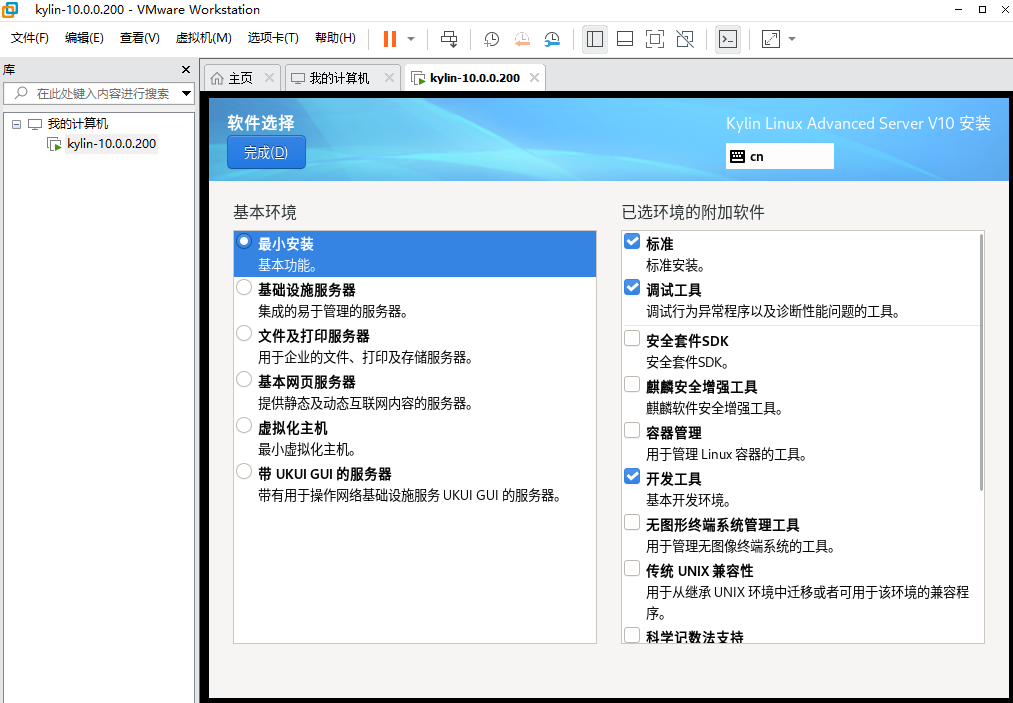
Task: Select the kylin-10.0.0.200 tab
Action: (x=475, y=78)
